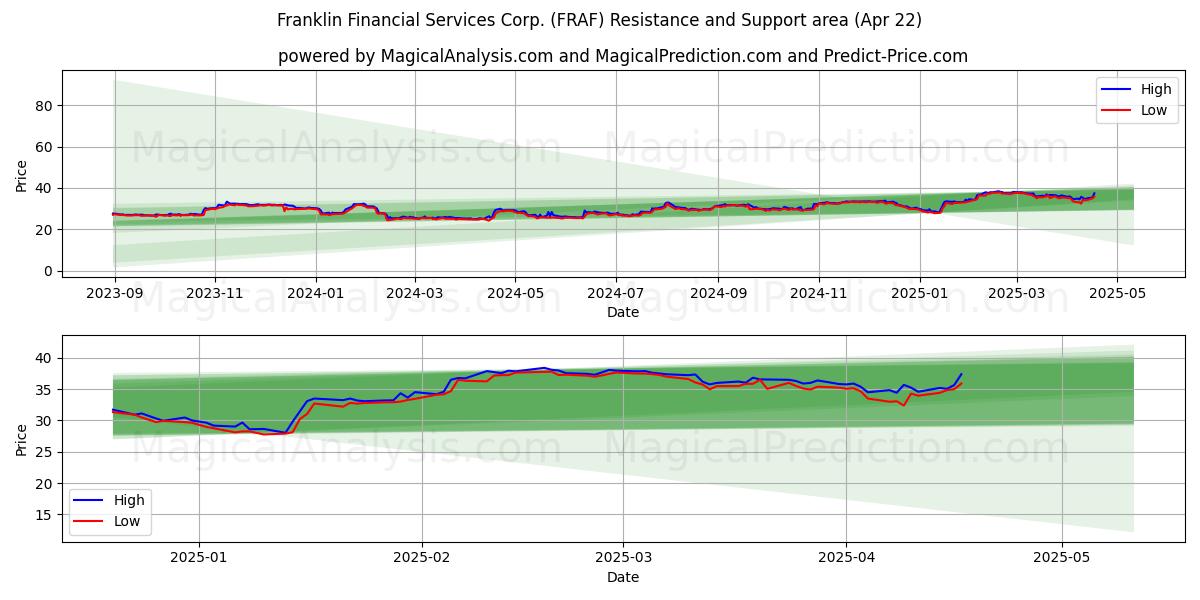1200x600 pixels.
Task: Click the '2024-03' date tick label
Action: point(415,295)
